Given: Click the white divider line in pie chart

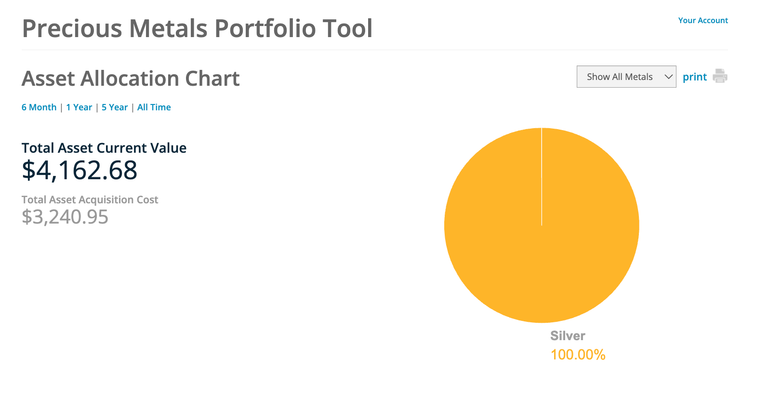Looking at the screenshot, I should [541, 176].
